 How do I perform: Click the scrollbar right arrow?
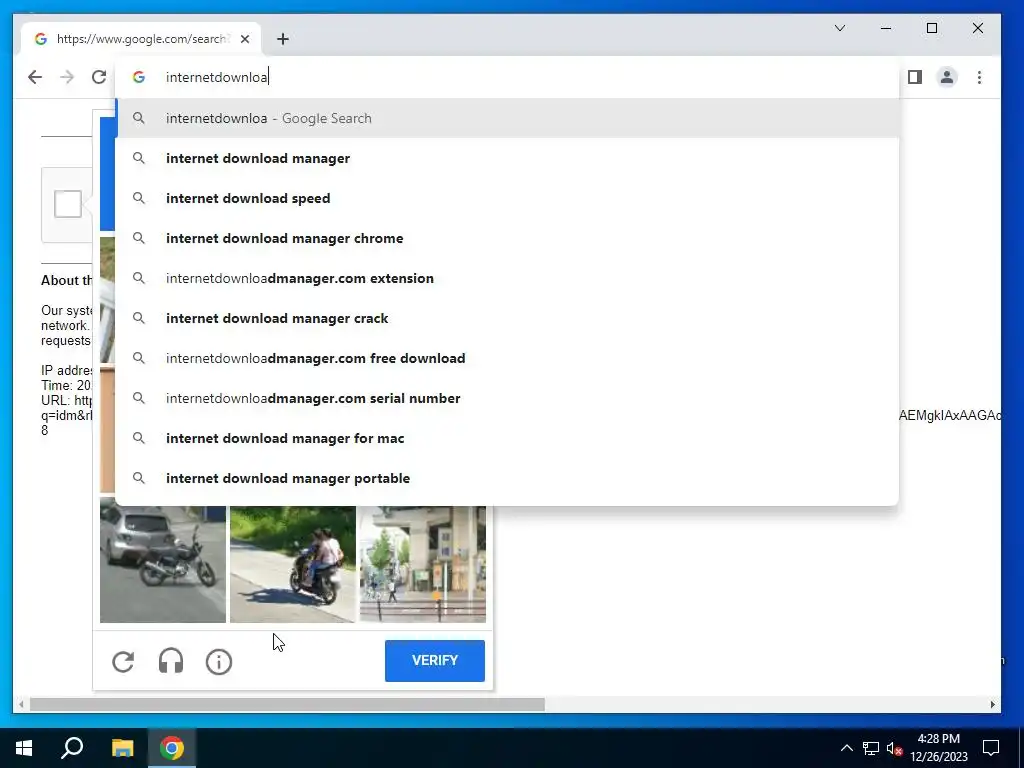click(993, 705)
